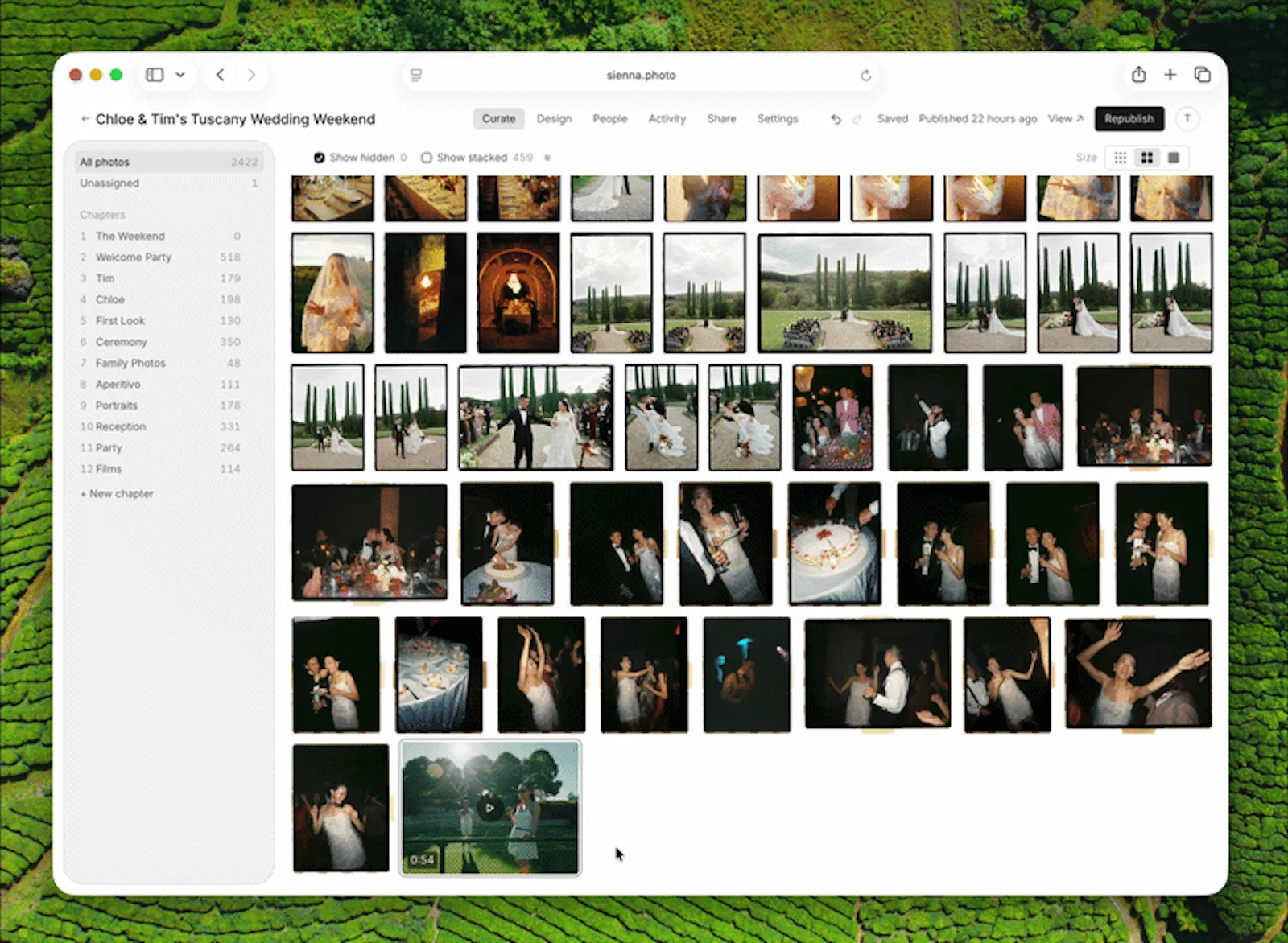
Task: Open the Chloe chapter
Action: point(160,299)
